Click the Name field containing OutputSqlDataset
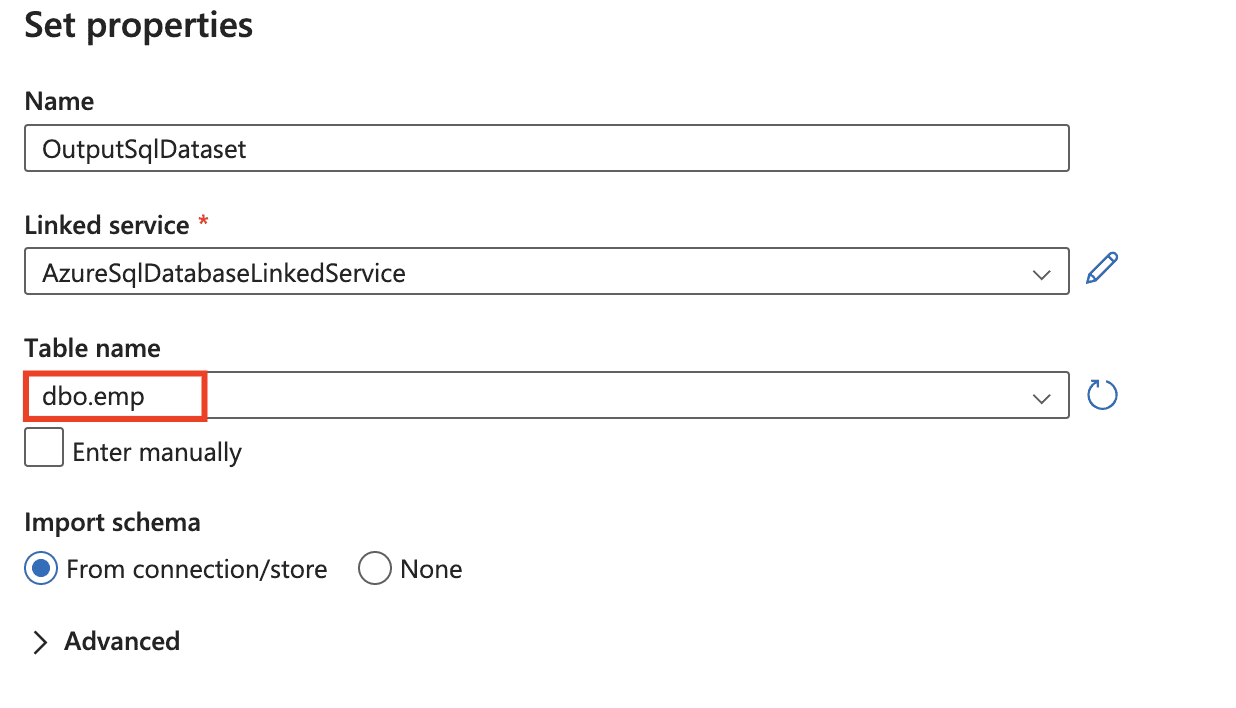1236x708 pixels. [x=546, y=149]
